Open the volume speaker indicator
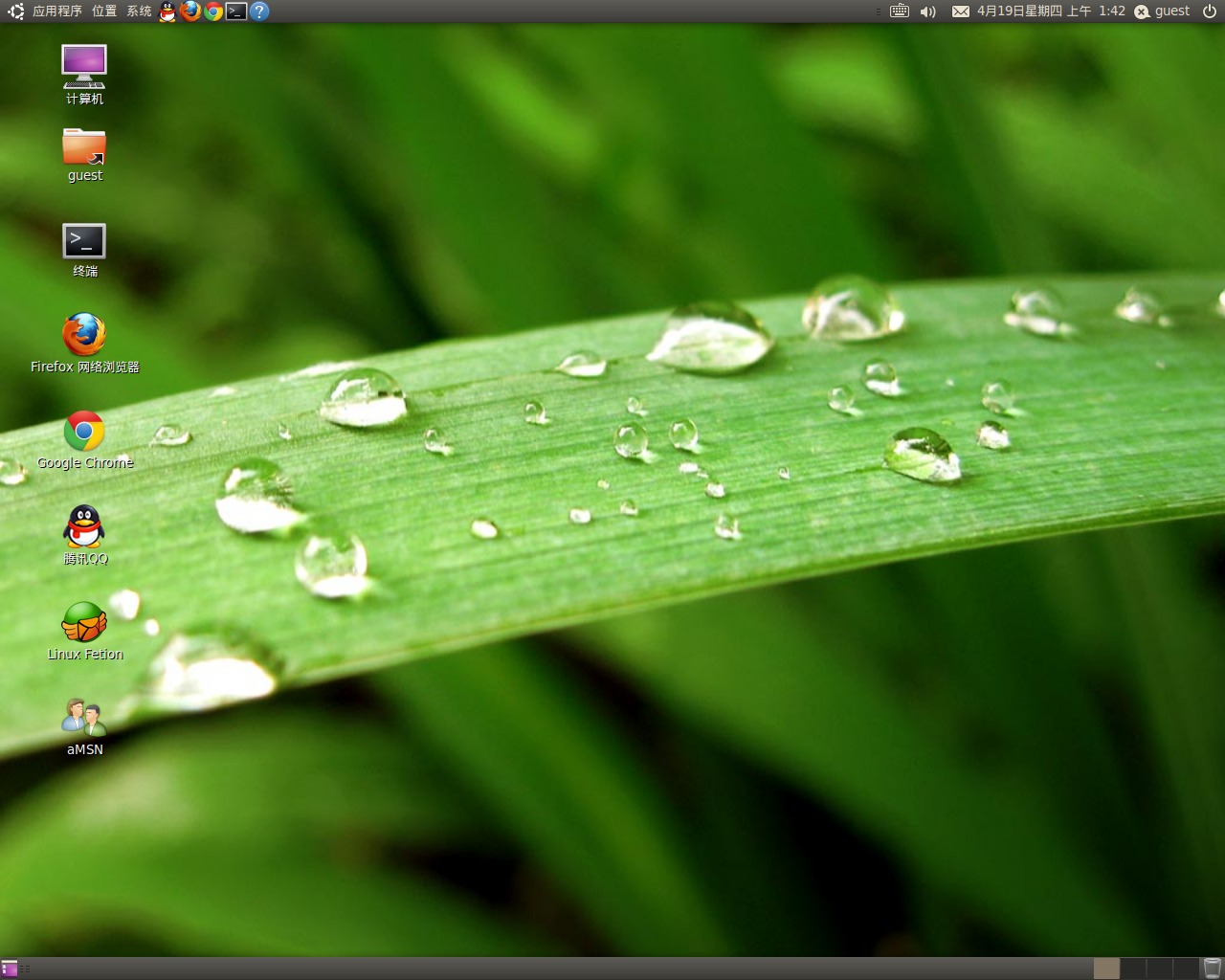 pos(928,11)
